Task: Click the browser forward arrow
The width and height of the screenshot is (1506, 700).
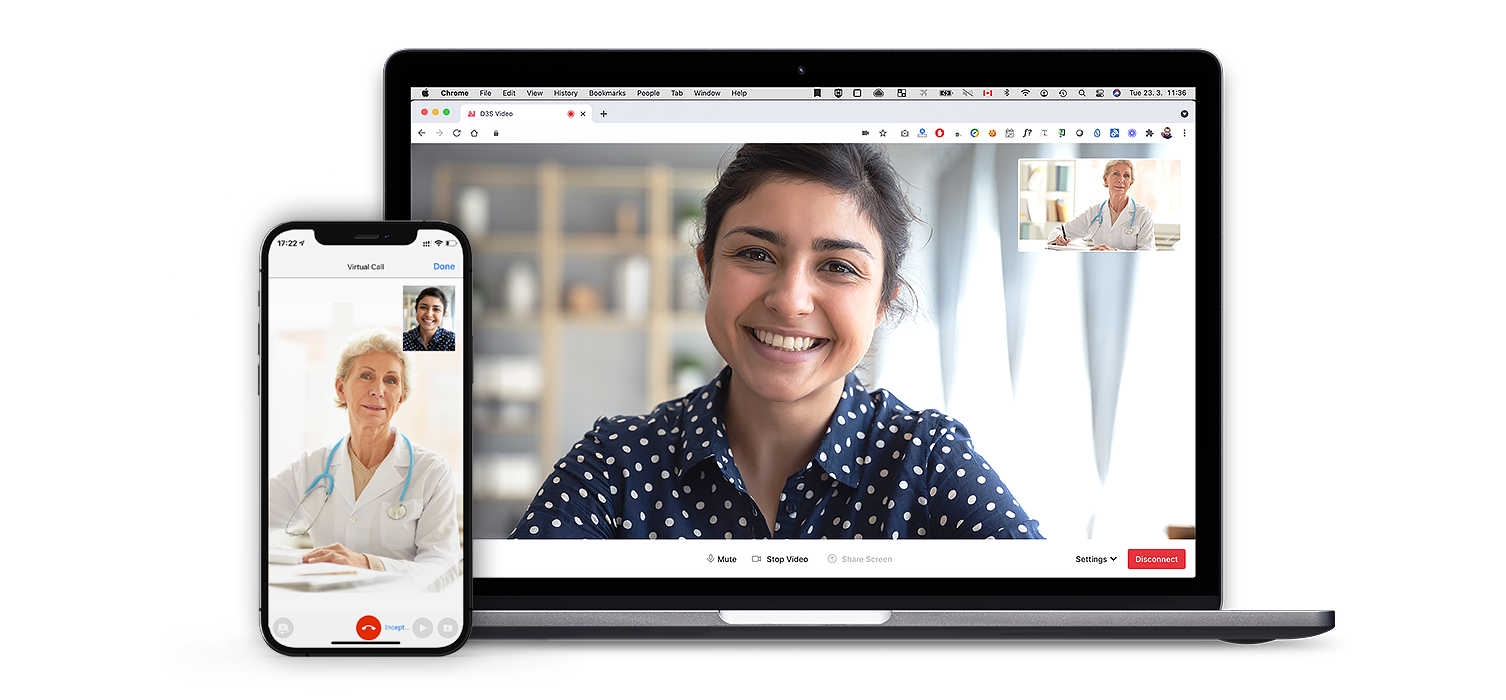Action: click(x=439, y=133)
